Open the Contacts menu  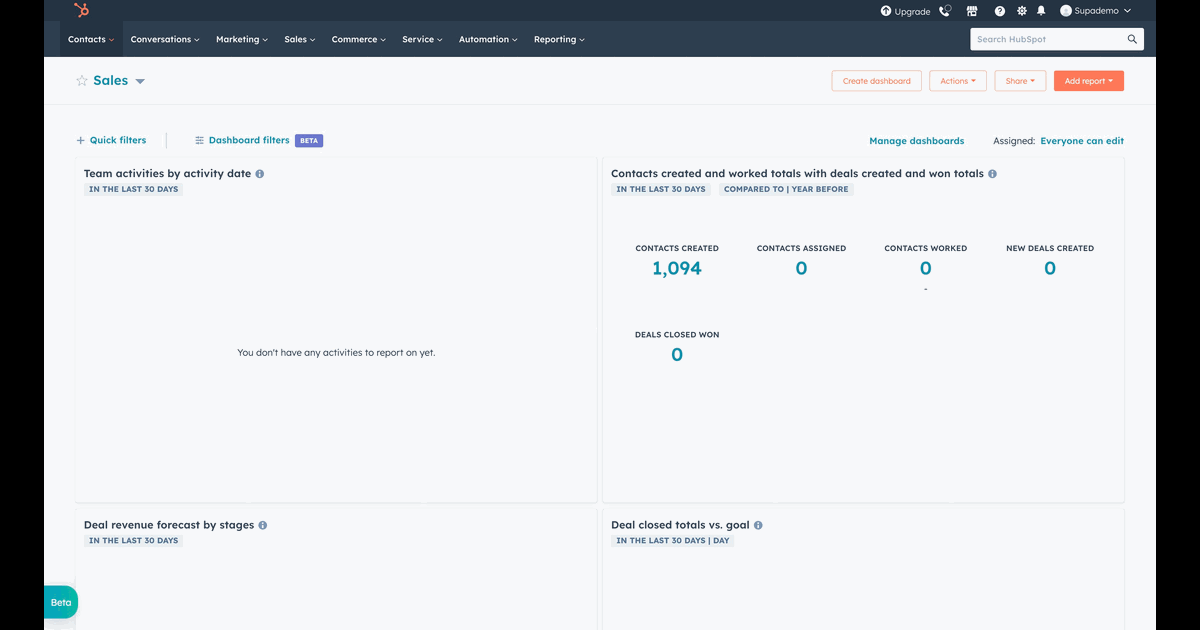point(91,39)
